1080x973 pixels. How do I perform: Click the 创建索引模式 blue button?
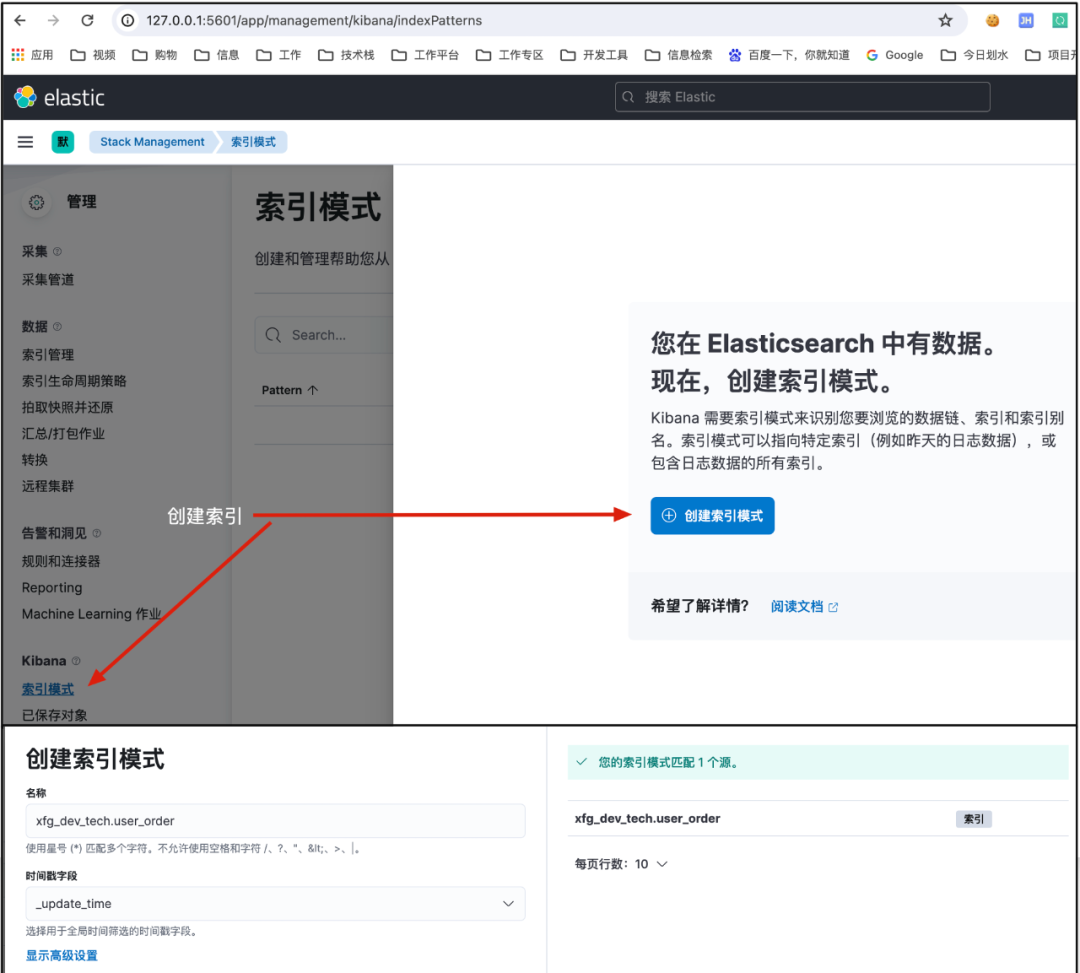tap(712, 516)
